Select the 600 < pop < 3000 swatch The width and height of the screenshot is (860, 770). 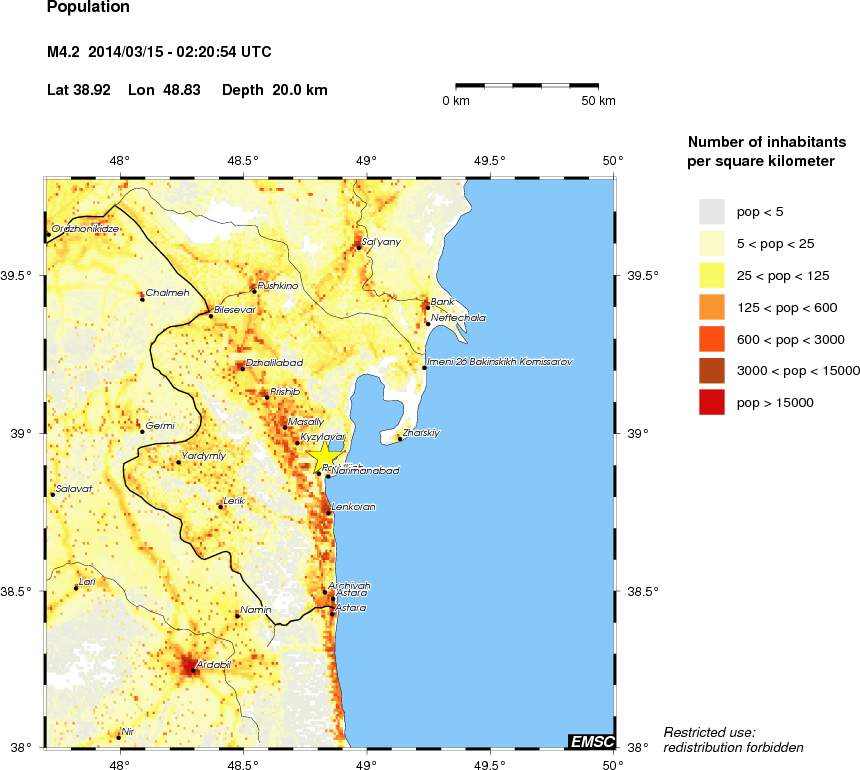[711, 339]
